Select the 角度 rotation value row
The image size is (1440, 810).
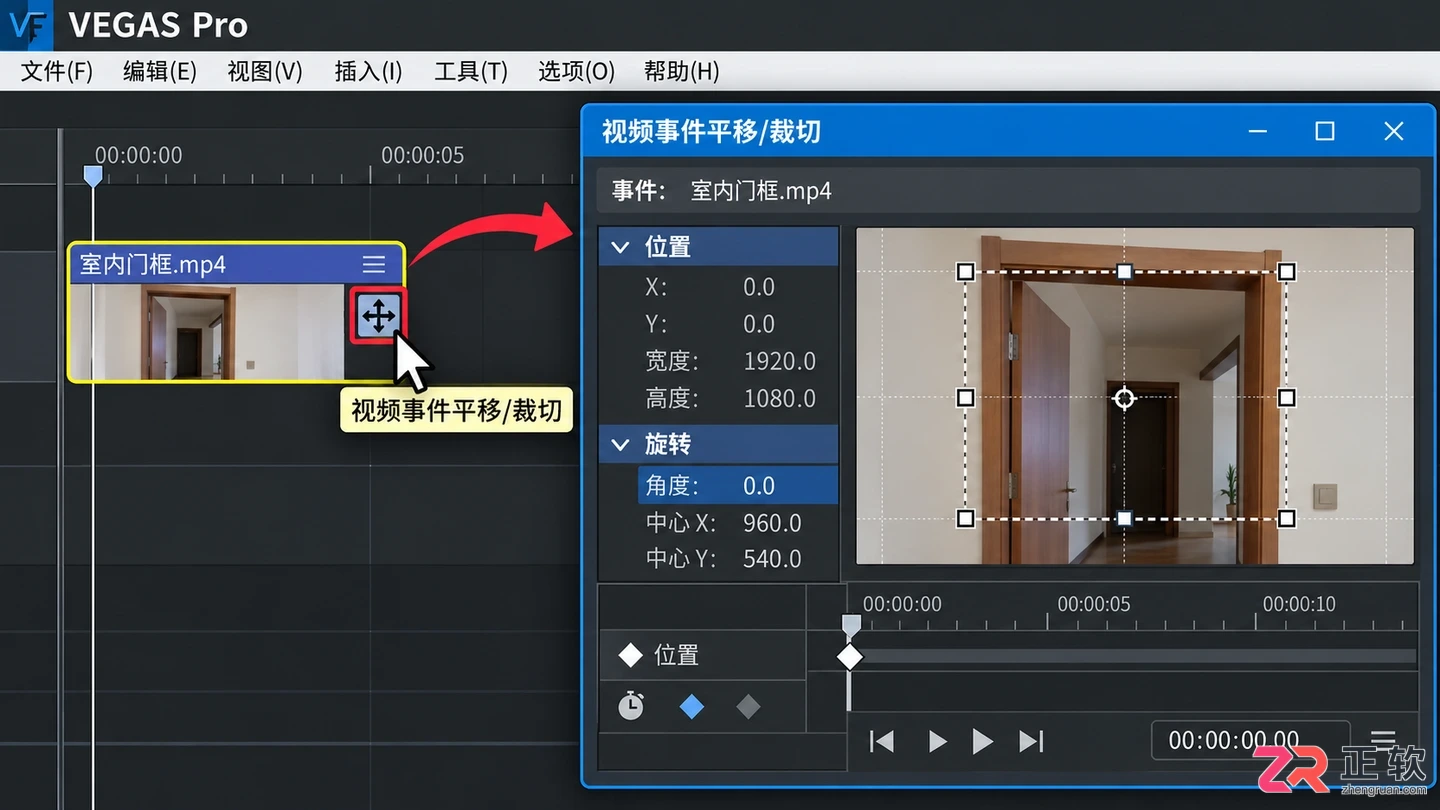tap(738, 485)
